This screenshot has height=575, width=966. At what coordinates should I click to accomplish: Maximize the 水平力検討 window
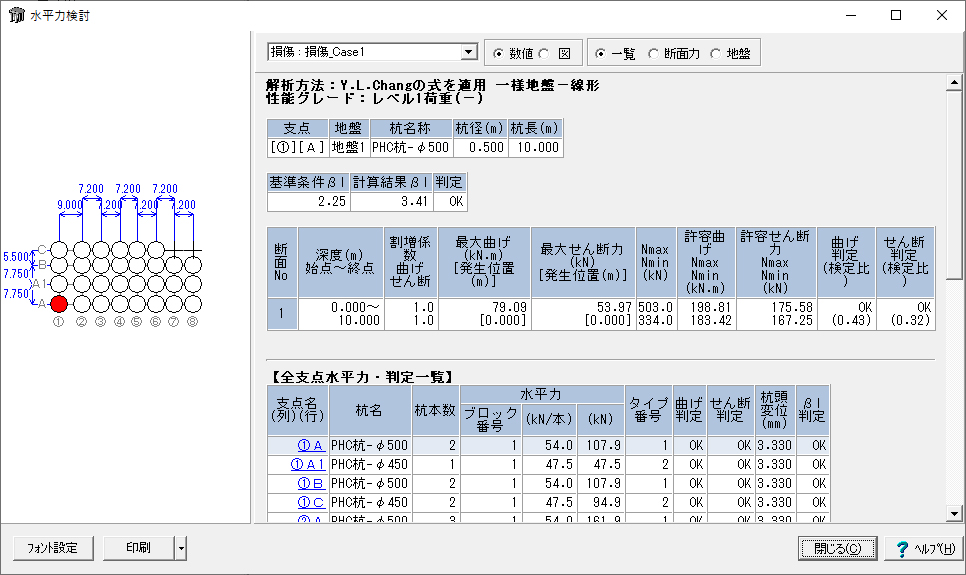click(x=896, y=15)
